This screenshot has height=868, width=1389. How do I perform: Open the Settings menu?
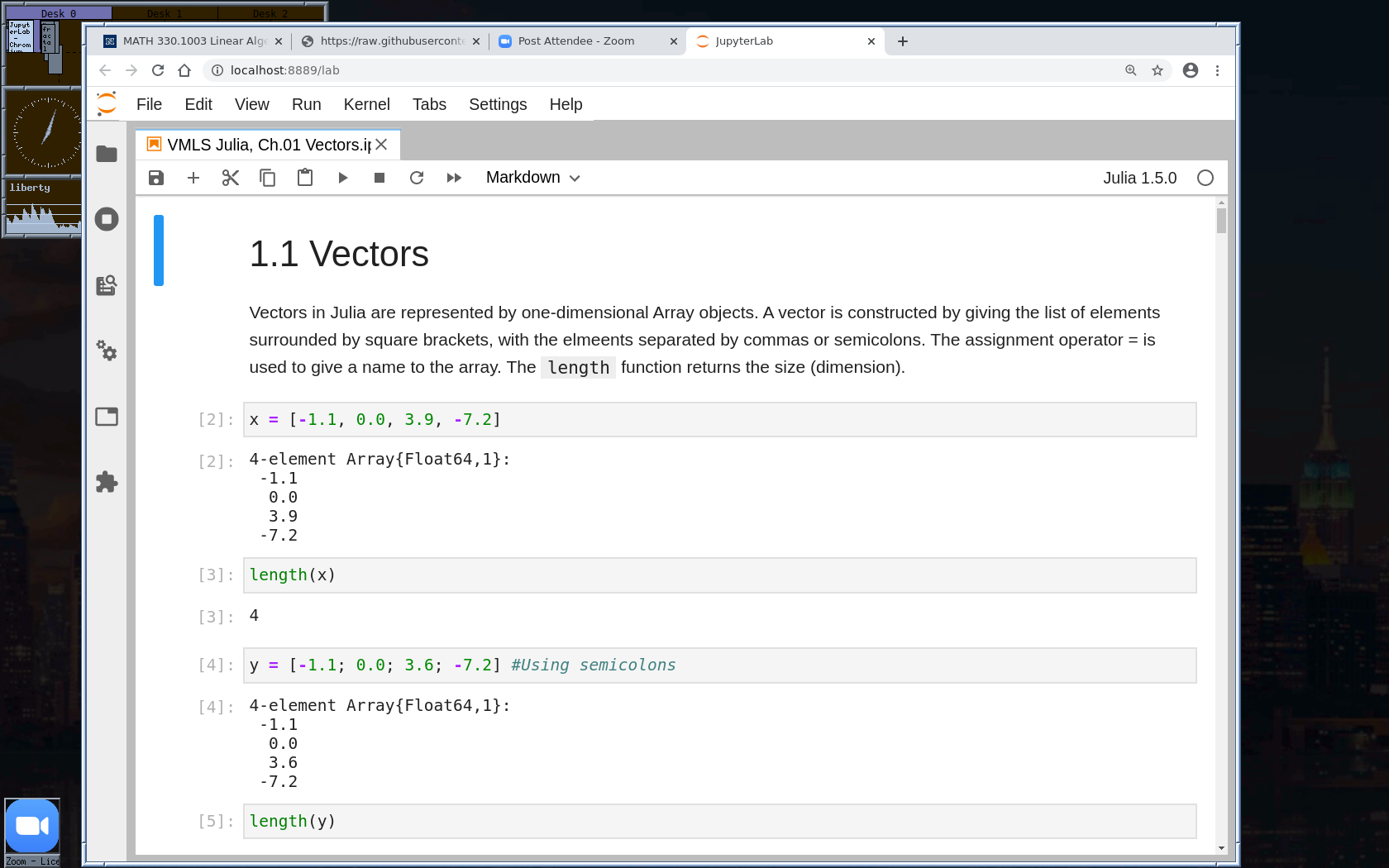tap(498, 104)
